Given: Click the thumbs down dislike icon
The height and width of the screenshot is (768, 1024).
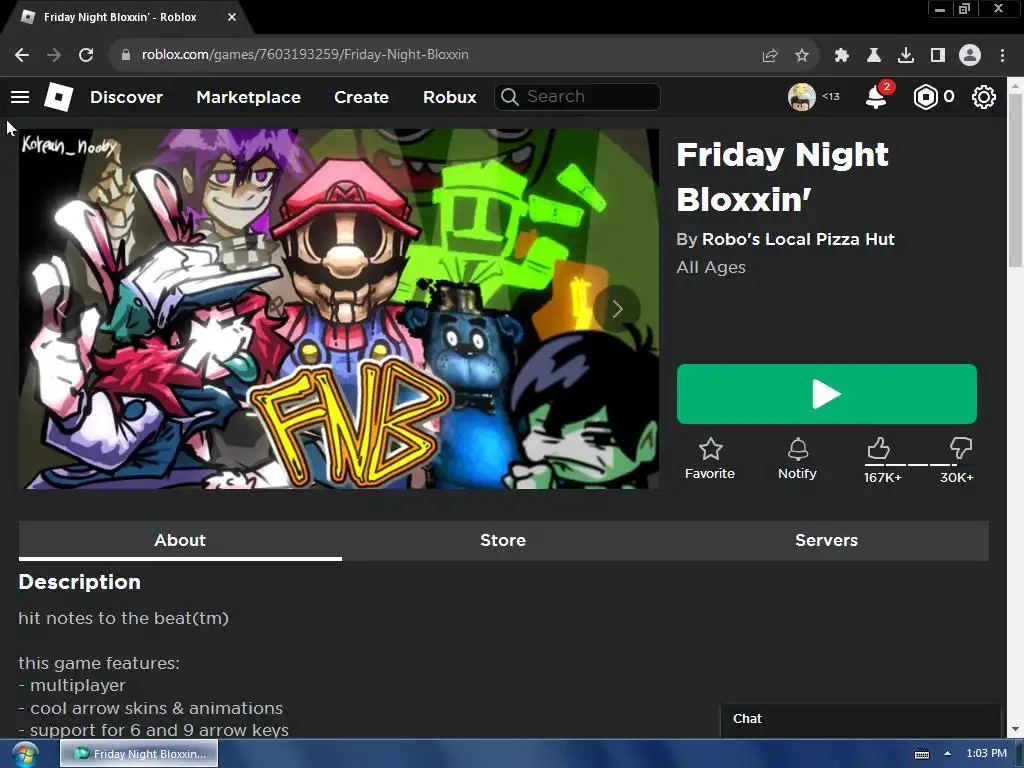Looking at the screenshot, I should pyautogui.click(x=961, y=449).
